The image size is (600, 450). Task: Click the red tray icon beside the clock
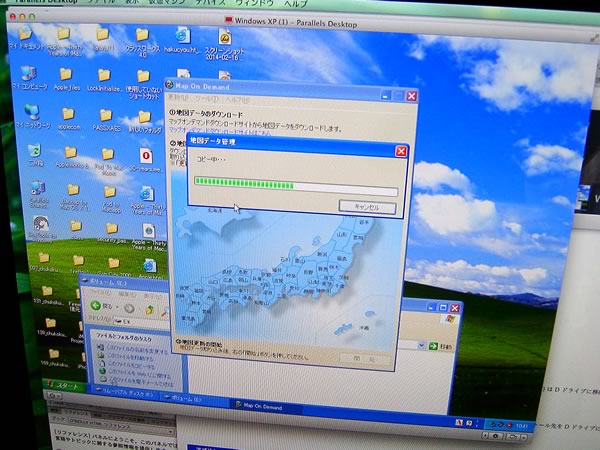[x=509, y=424]
